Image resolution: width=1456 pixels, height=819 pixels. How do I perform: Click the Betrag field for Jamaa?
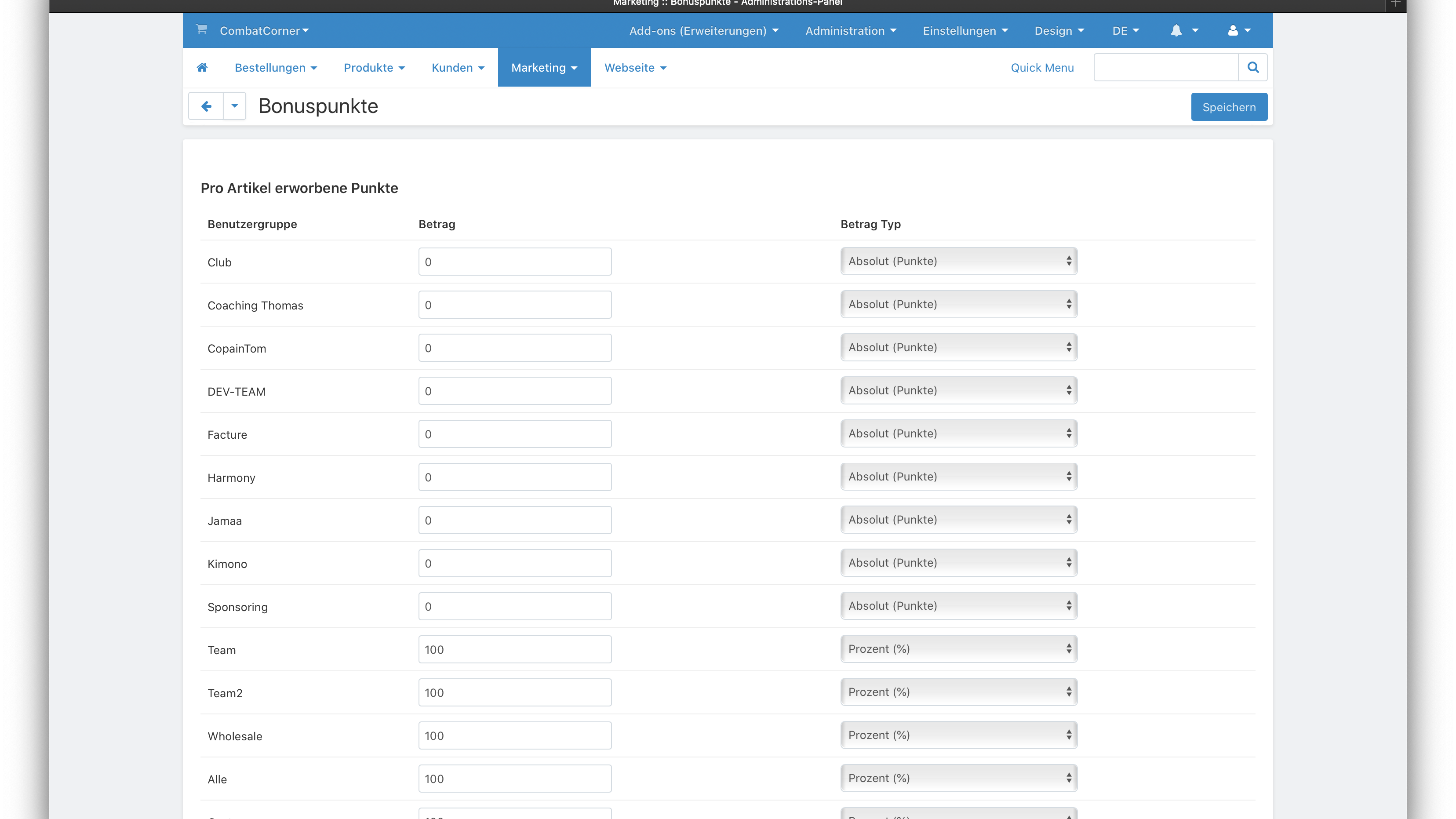coord(515,520)
